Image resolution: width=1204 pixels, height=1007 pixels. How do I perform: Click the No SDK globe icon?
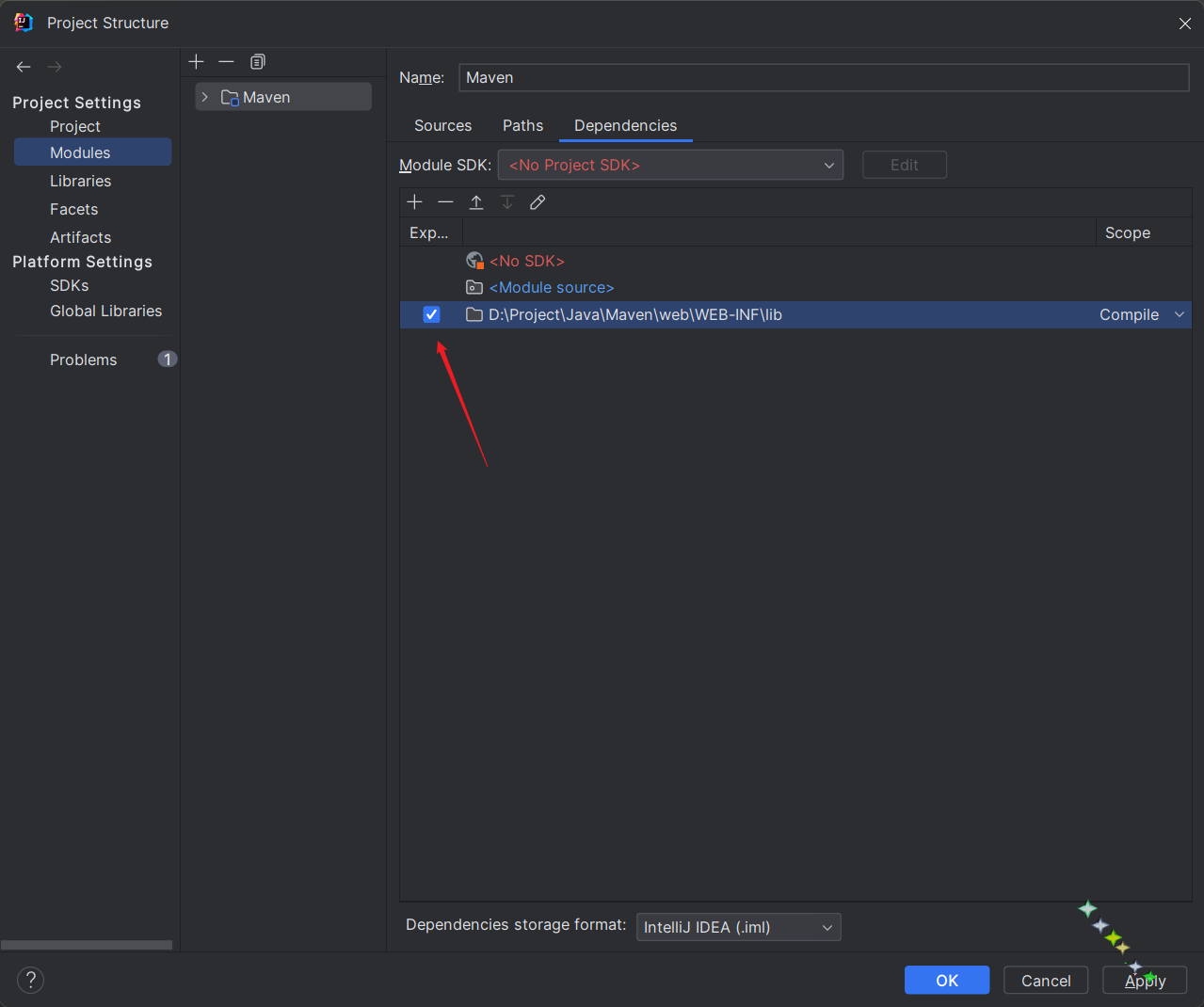click(x=474, y=261)
